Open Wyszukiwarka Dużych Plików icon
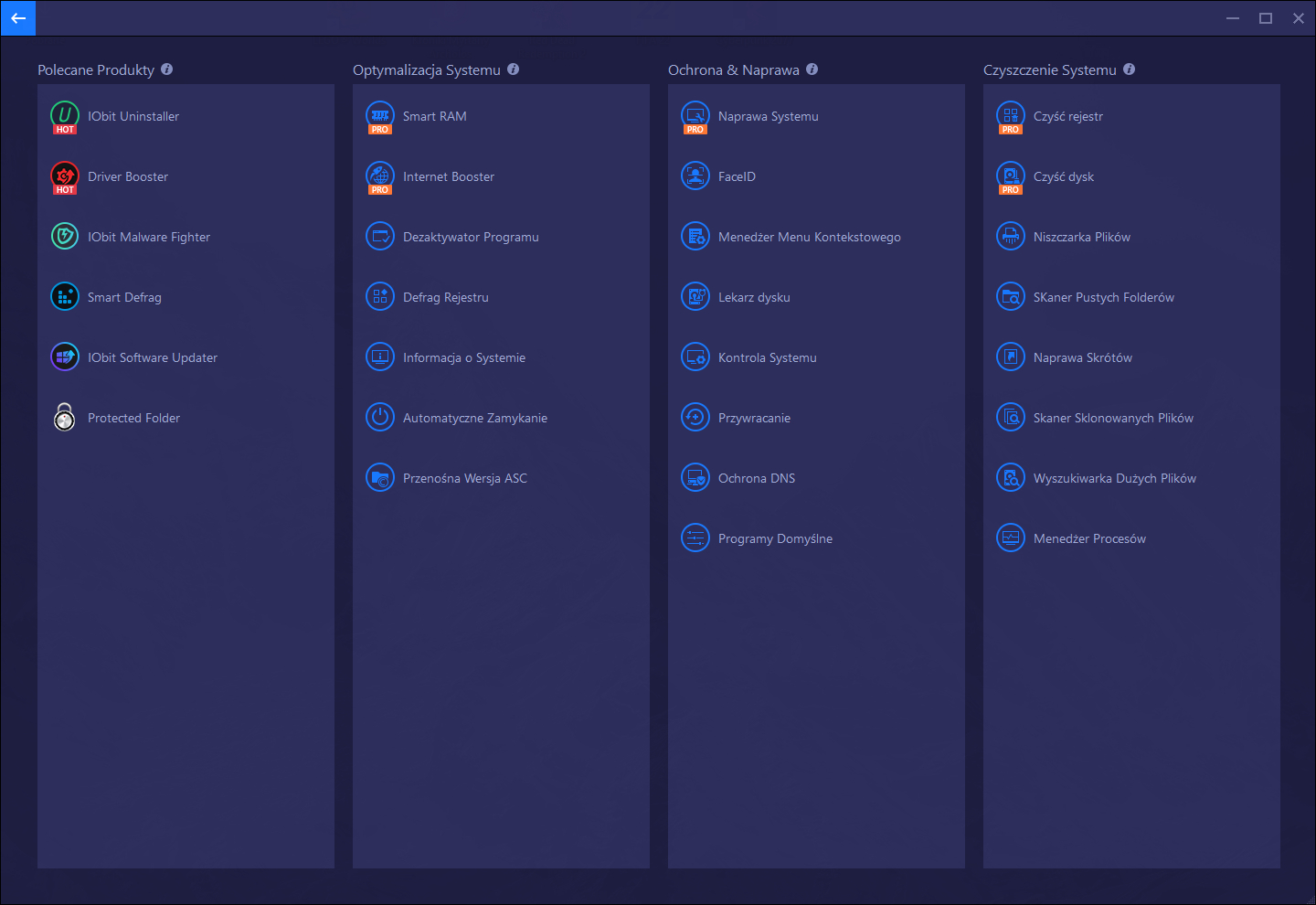The image size is (1316, 905). coord(1011,477)
